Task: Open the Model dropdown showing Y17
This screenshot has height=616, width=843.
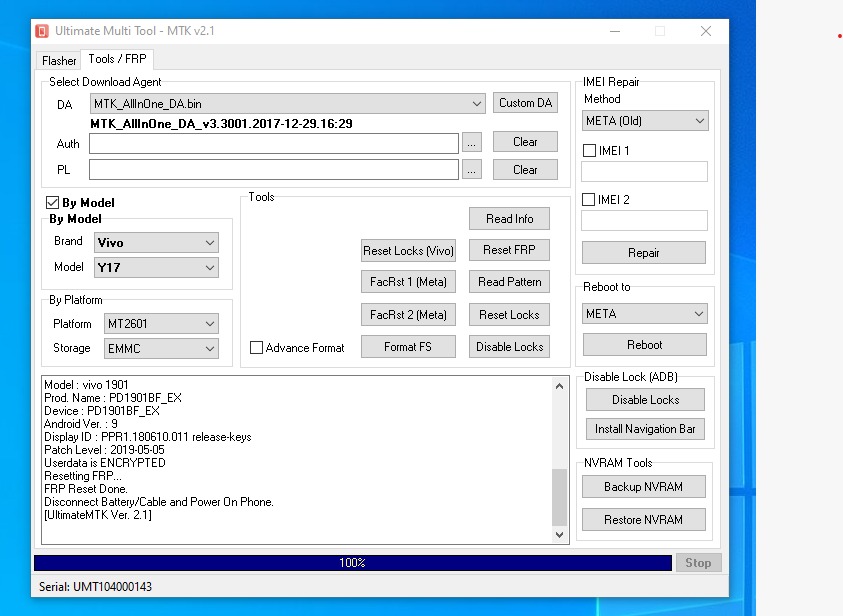Action: (156, 268)
